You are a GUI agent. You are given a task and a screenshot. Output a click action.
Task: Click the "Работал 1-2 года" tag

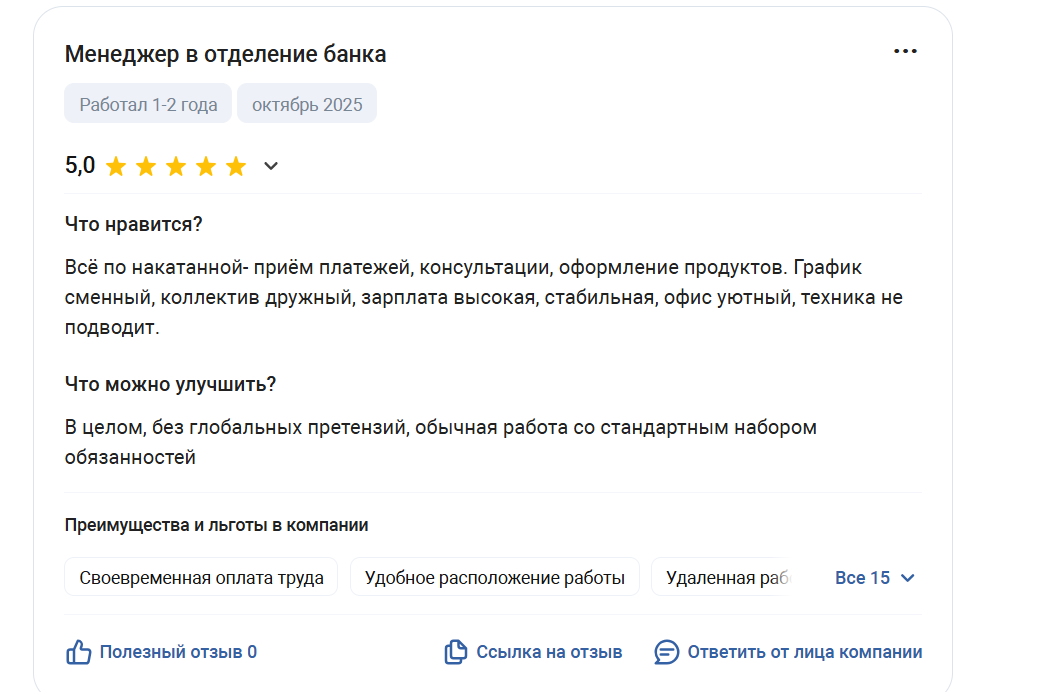[x=148, y=104]
